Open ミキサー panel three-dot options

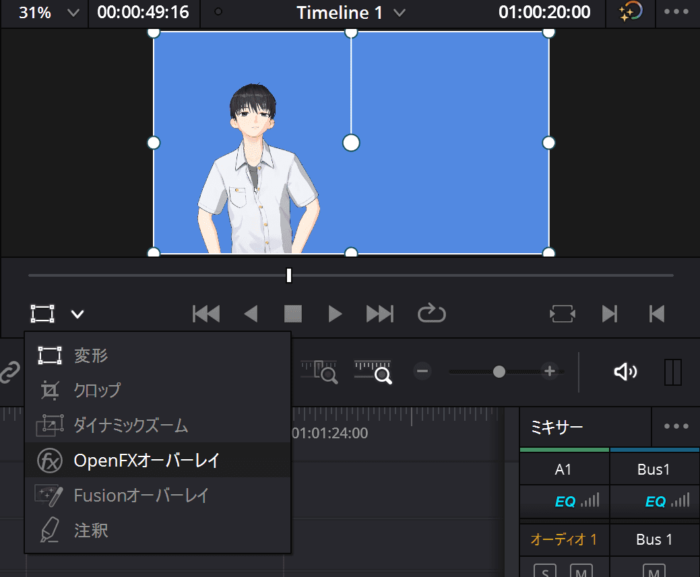(676, 426)
